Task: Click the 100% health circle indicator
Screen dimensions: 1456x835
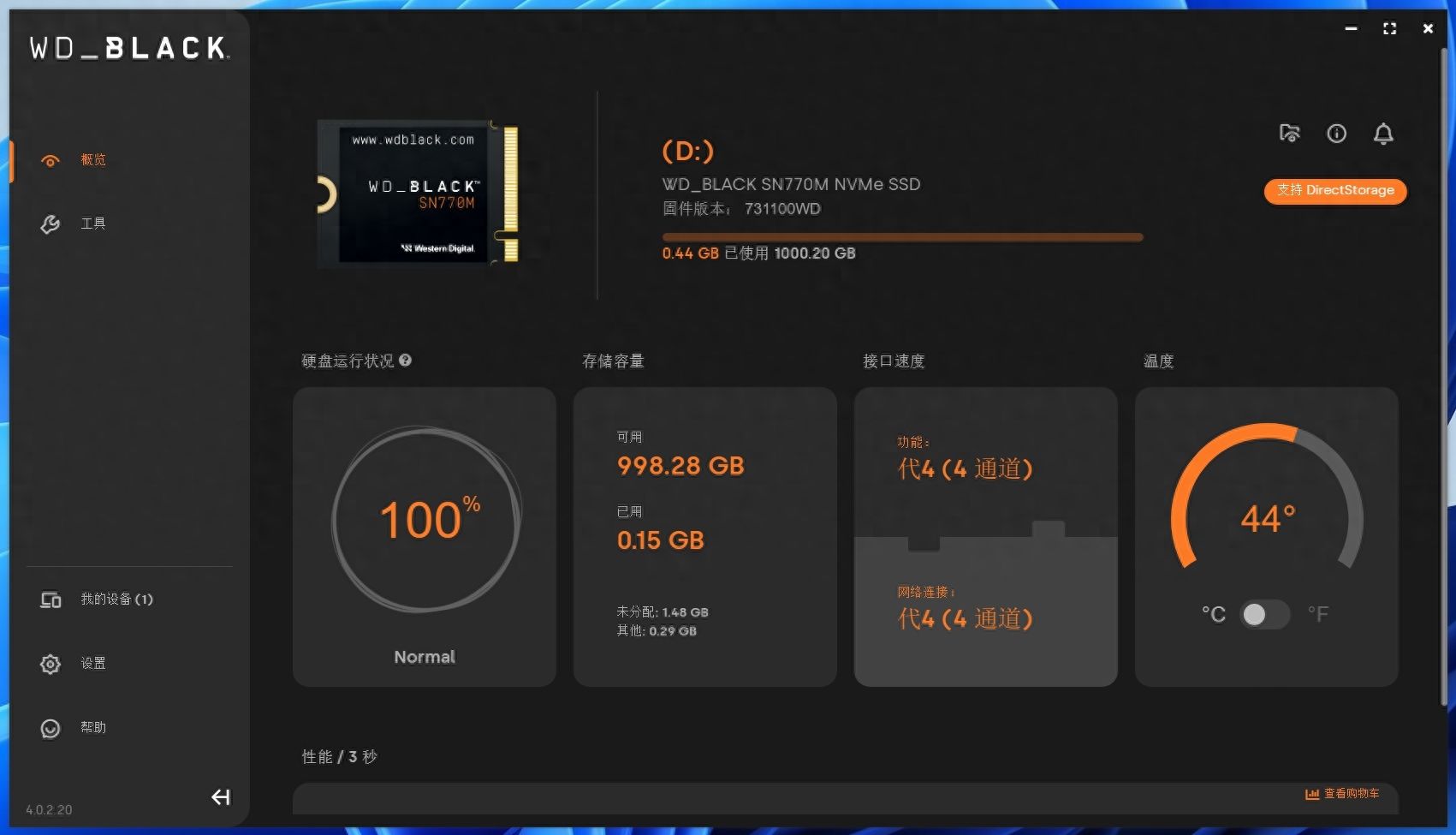Action: tap(425, 519)
